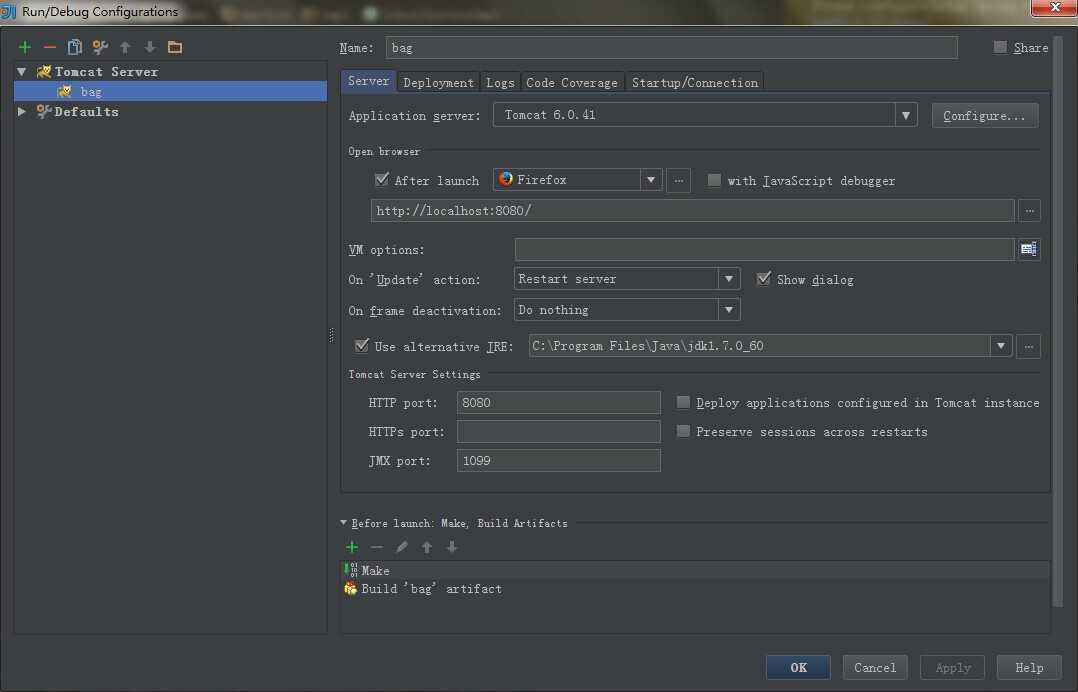Close the Run/Debug Configurations dialog

[x=1055, y=7]
